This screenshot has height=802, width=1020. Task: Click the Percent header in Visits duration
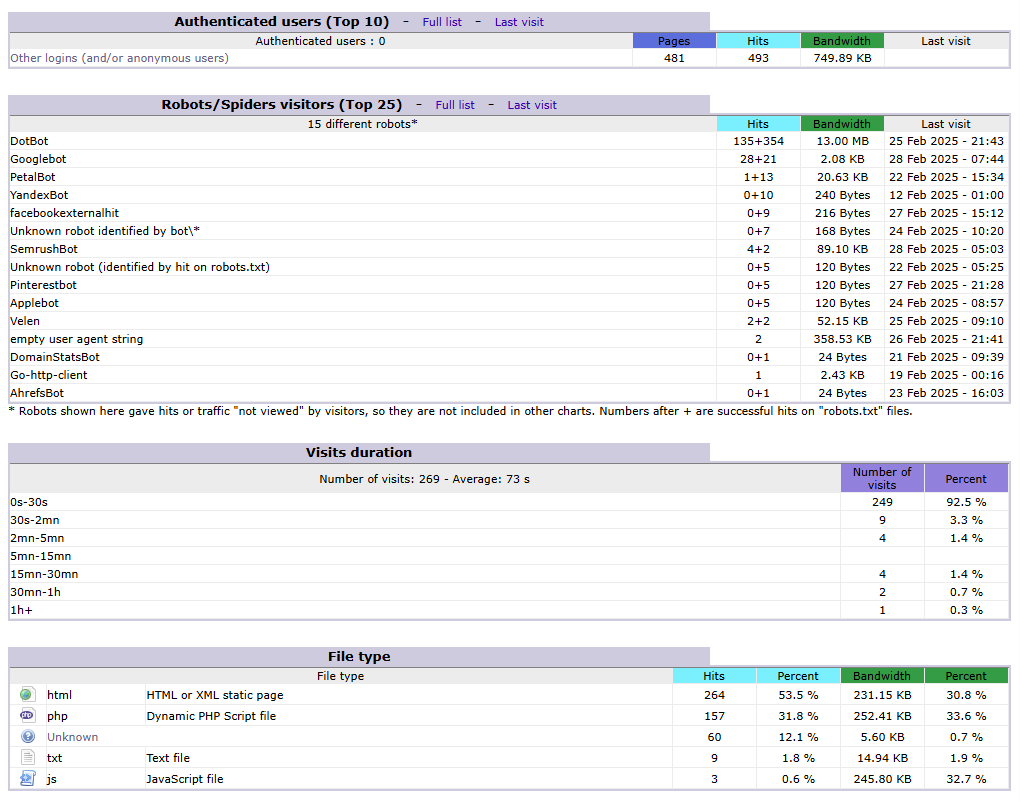[966, 479]
